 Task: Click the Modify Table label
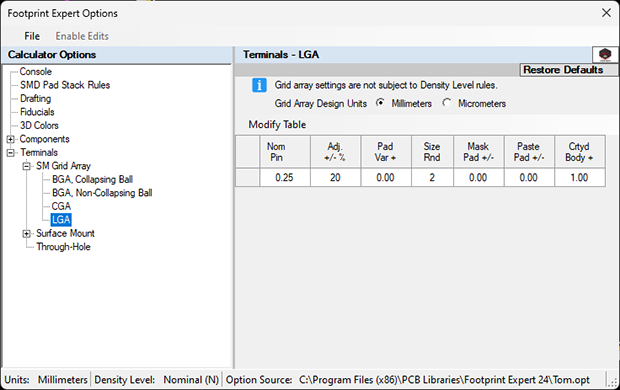pos(277,125)
